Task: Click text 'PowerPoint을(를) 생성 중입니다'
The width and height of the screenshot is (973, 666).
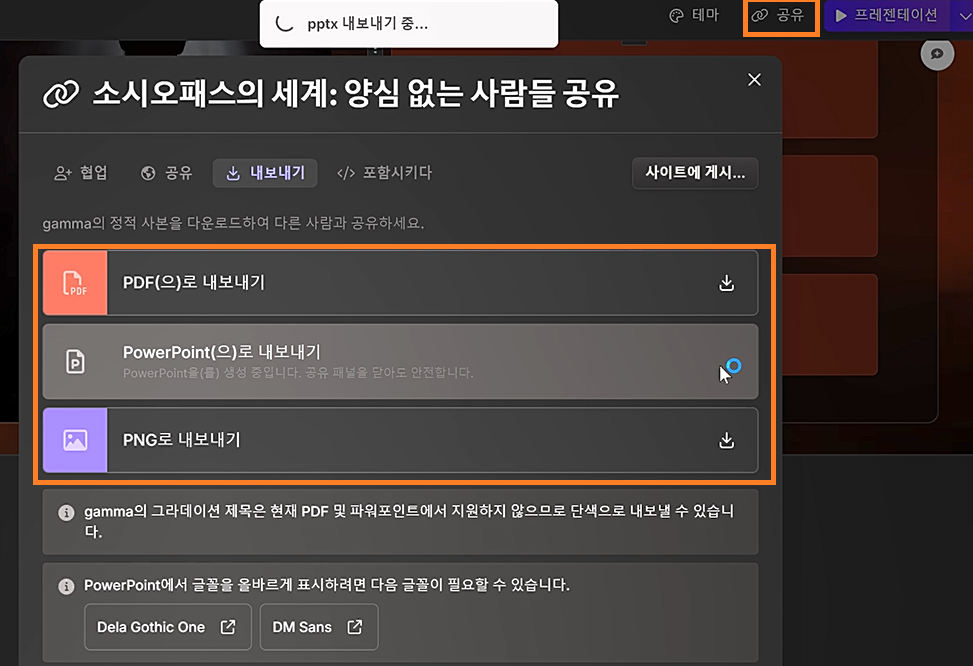Action: tap(212, 372)
